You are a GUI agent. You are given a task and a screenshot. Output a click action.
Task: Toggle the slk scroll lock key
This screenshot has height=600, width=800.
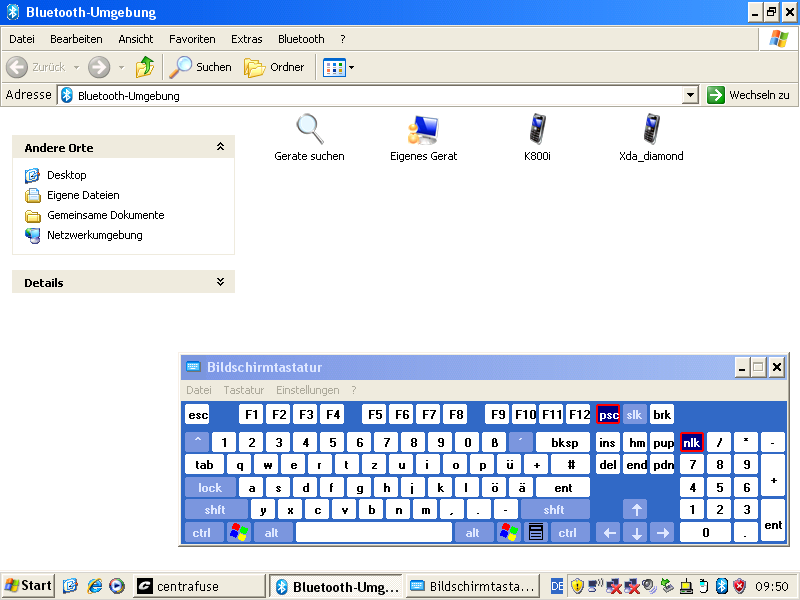(x=634, y=415)
